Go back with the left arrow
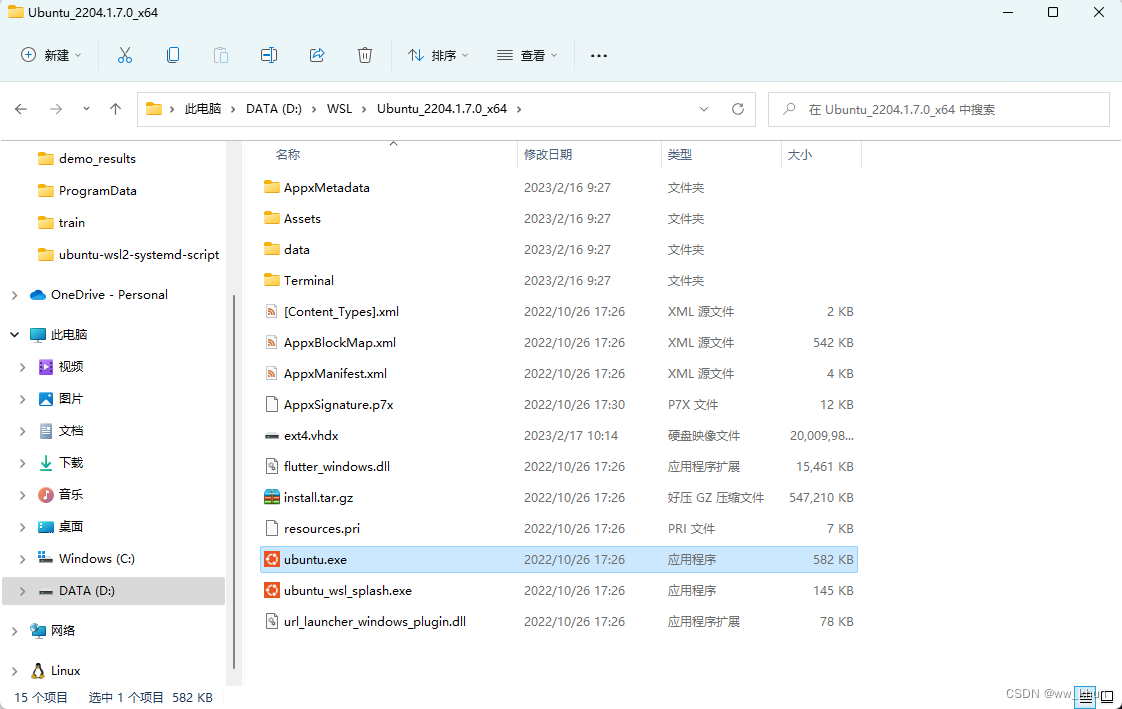 pos(21,109)
